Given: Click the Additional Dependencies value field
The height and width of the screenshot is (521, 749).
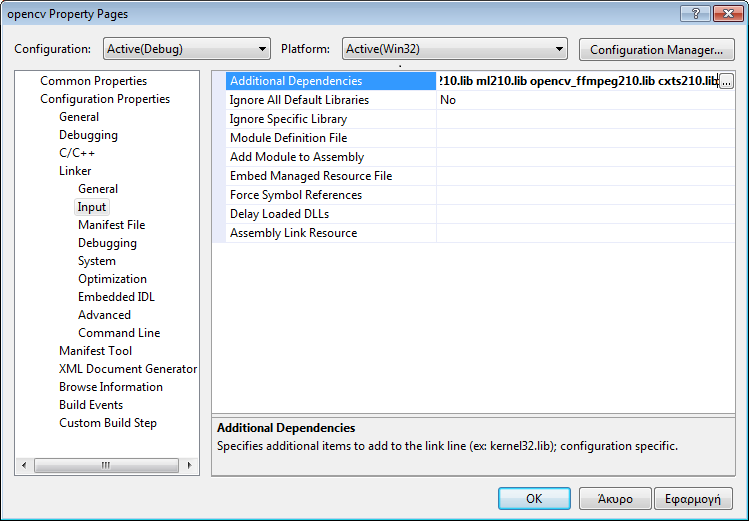Looking at the screenshot, I should coord(578,81).
